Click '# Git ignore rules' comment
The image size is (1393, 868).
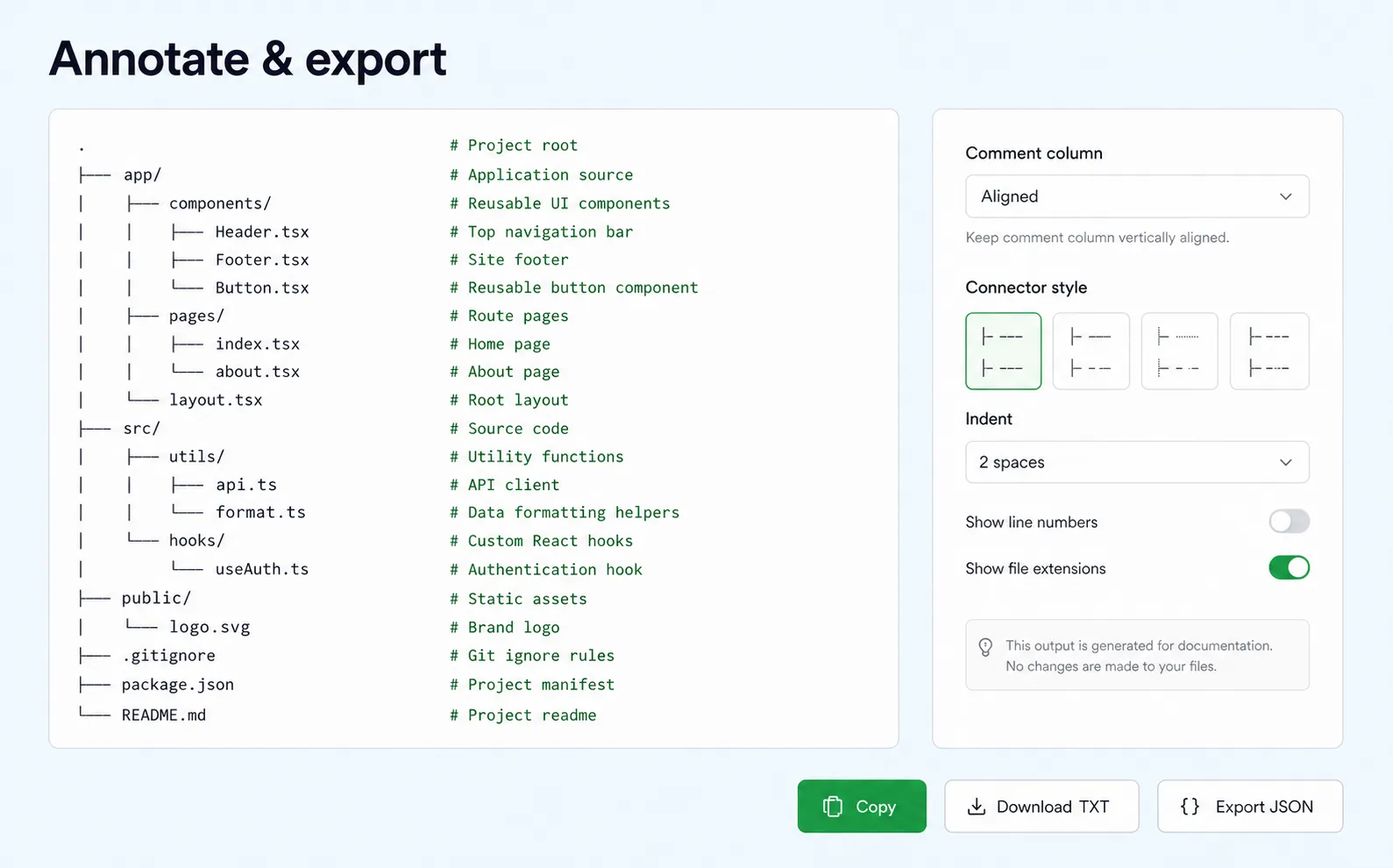point(532,655)
